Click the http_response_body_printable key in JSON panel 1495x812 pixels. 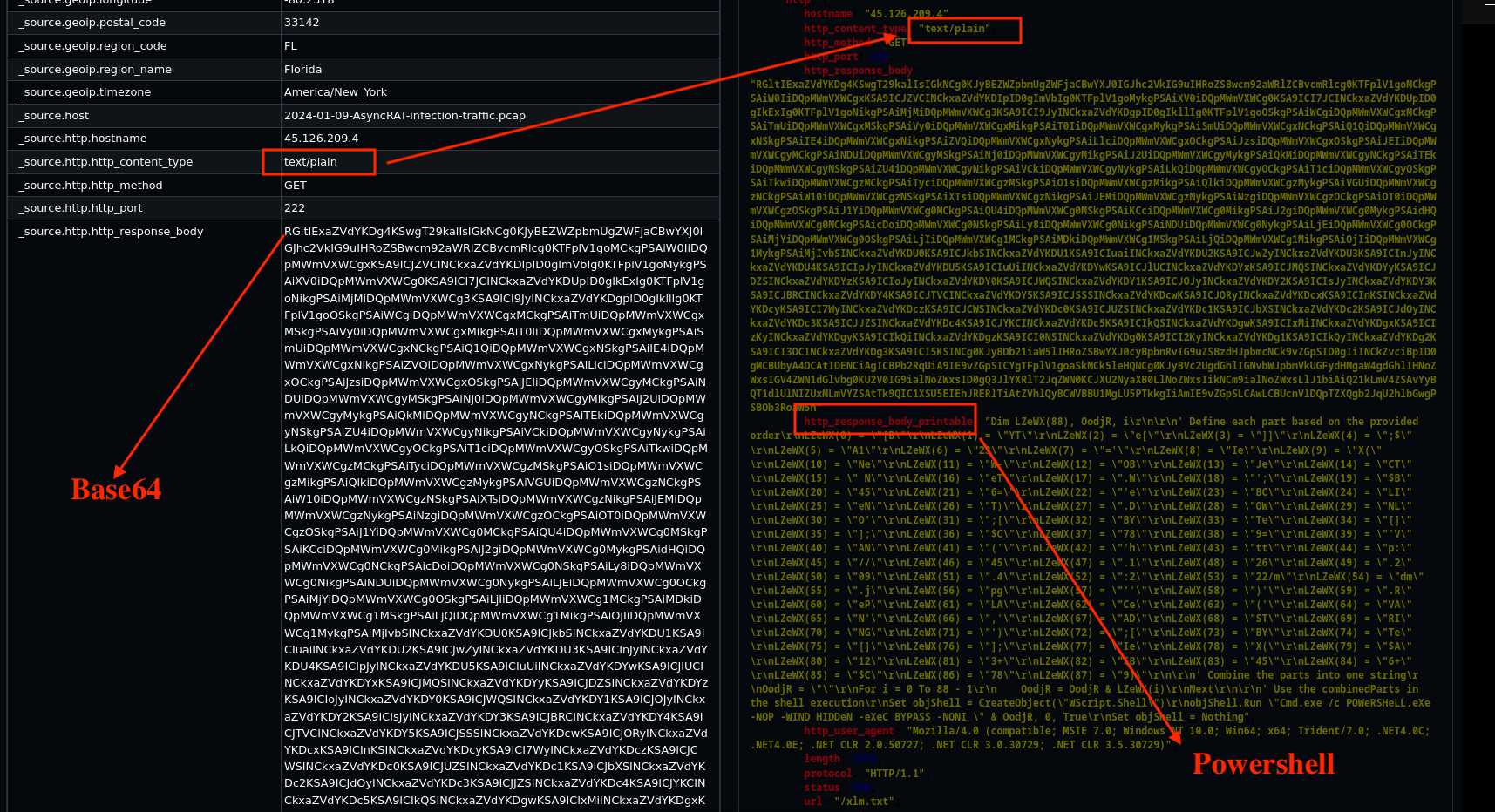click(888, 422)
